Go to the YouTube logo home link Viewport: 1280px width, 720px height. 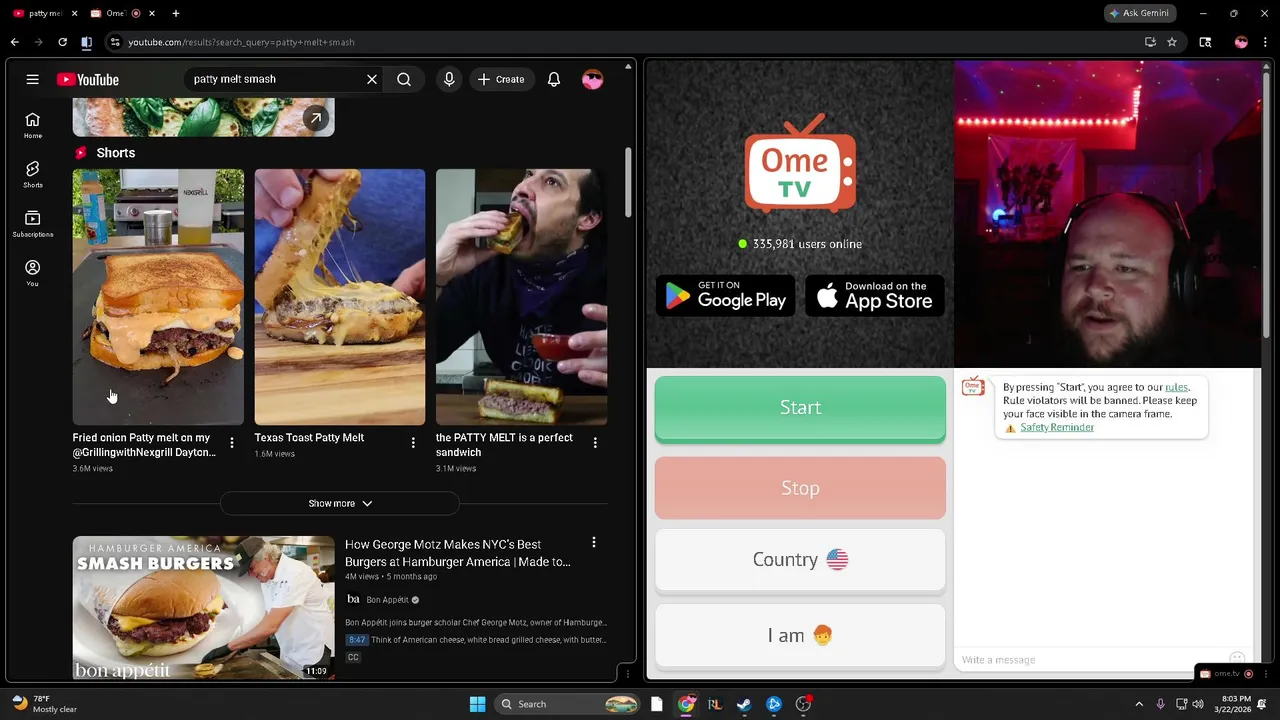pos(88,80)
